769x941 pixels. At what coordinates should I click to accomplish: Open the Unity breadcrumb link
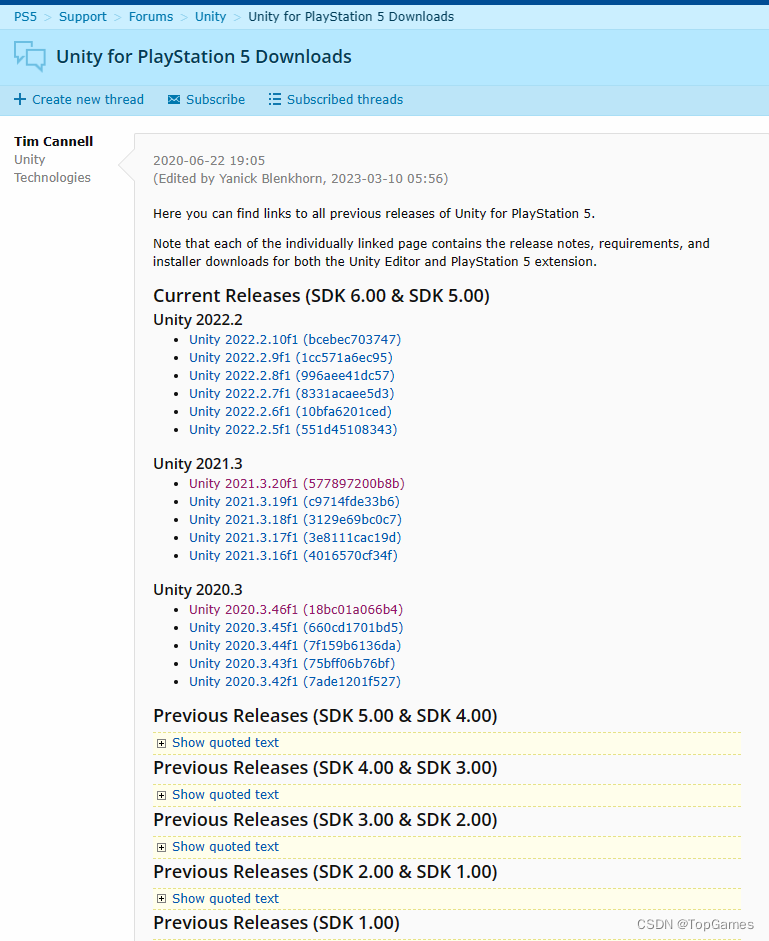point(210,17)
